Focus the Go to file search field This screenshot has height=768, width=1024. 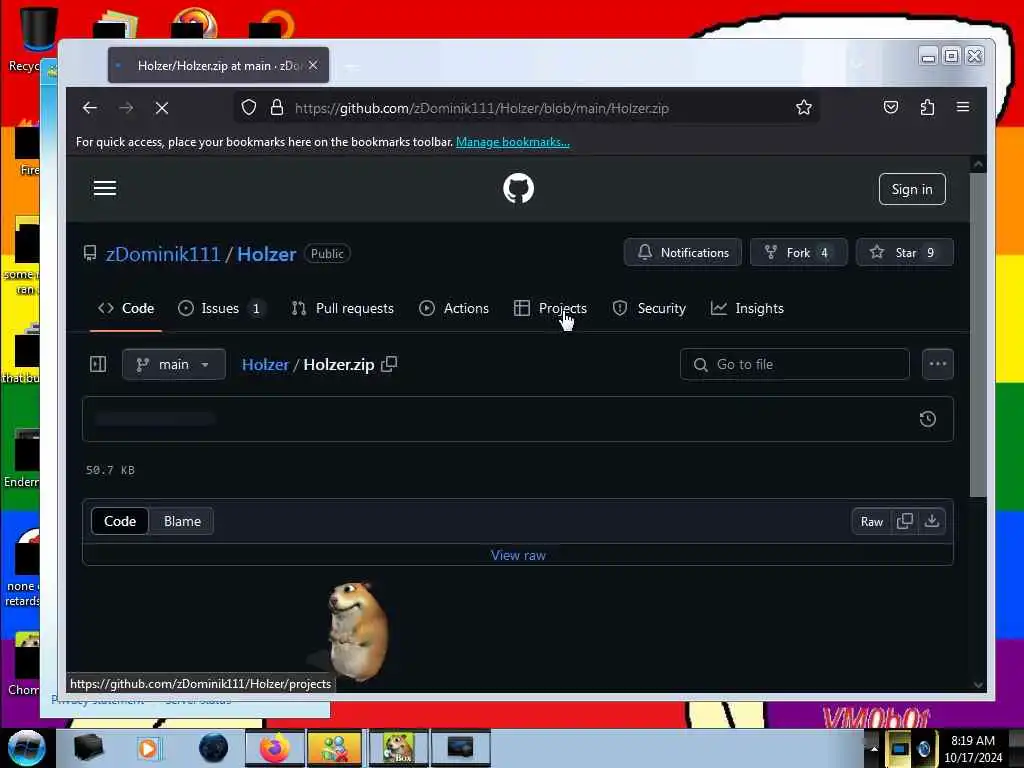coord(795,364)
